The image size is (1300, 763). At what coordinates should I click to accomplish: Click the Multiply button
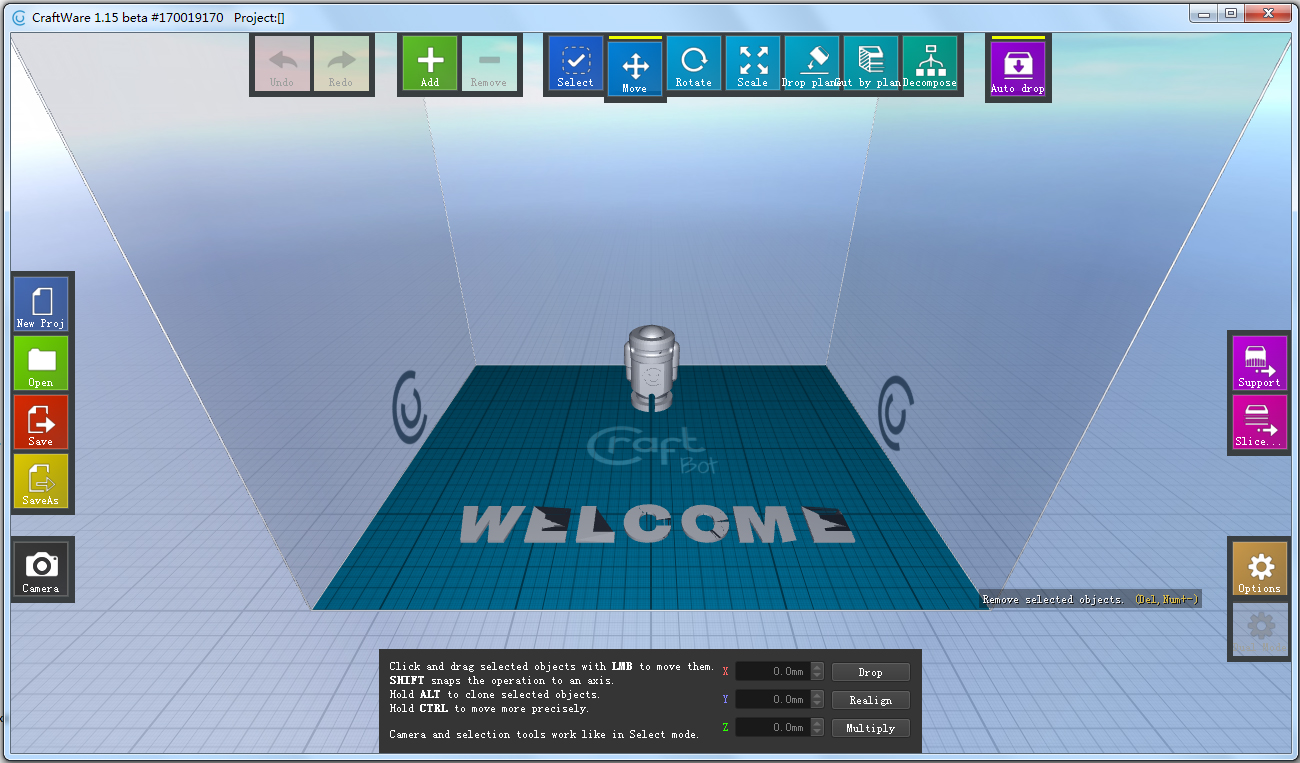click(869, 728)
